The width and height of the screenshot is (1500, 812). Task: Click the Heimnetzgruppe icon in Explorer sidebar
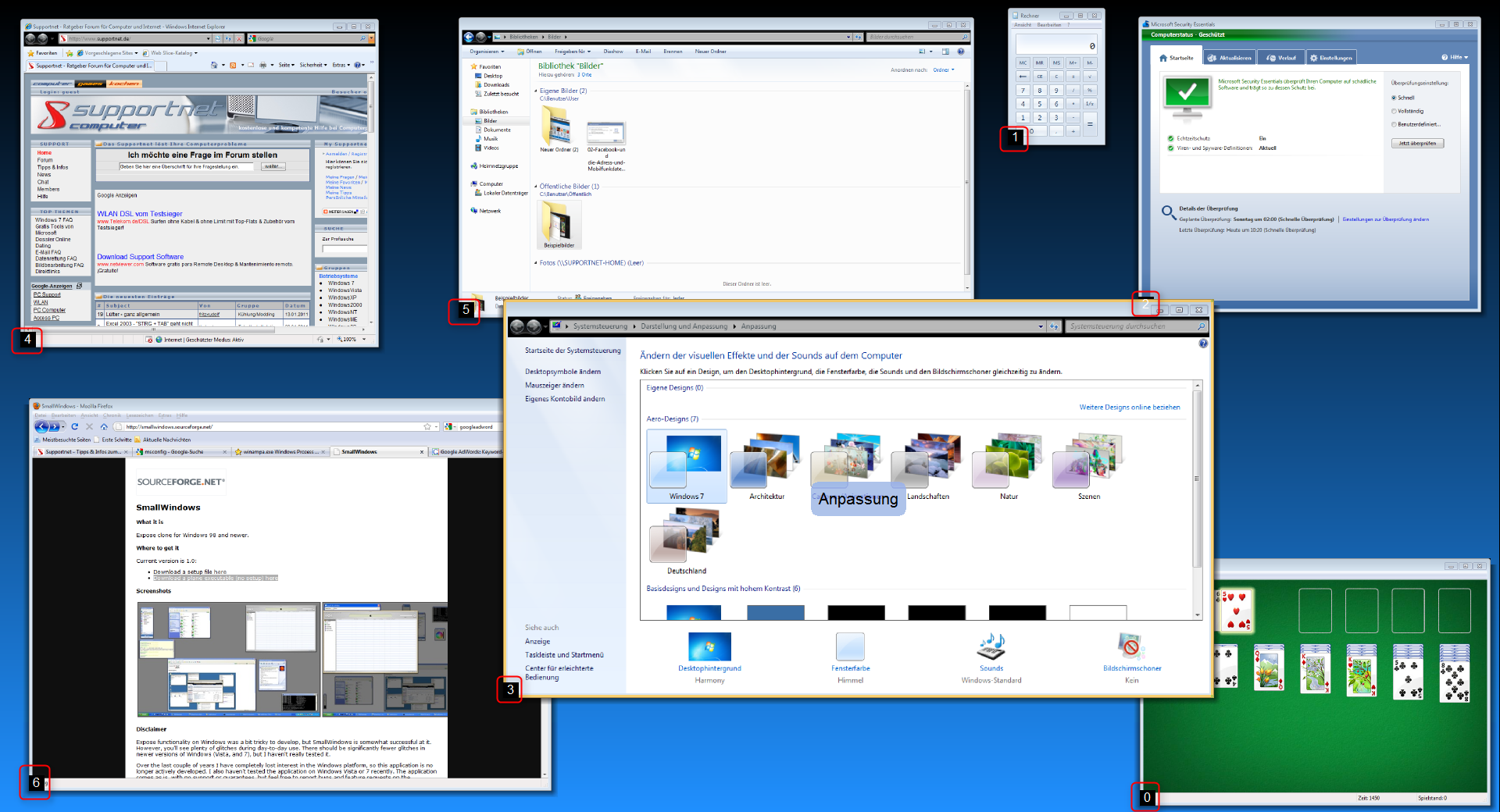tap(473, 166)
